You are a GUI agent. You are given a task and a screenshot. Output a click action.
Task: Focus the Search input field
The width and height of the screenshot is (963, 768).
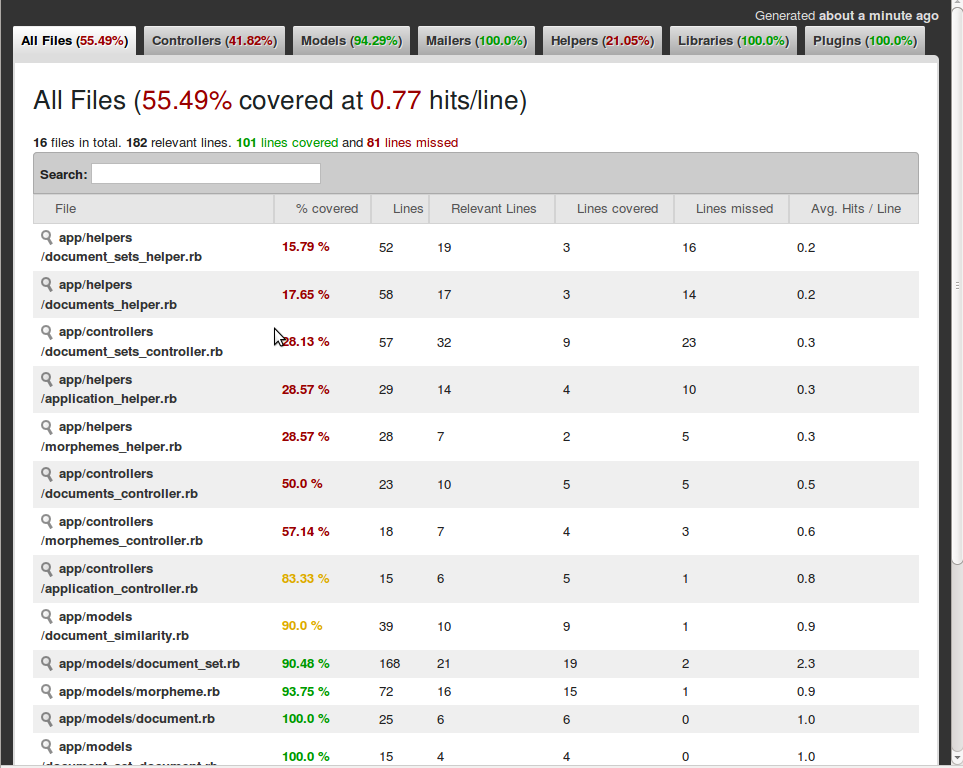pos(206,174)
